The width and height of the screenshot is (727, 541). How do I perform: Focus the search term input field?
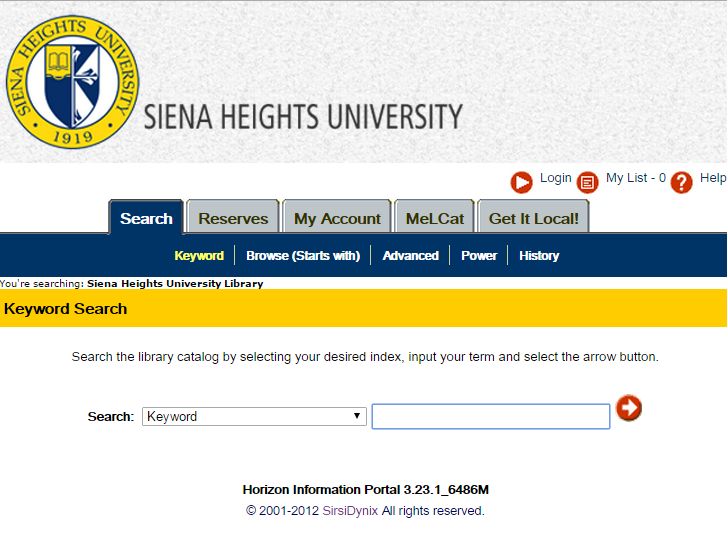tap(491, 416)
